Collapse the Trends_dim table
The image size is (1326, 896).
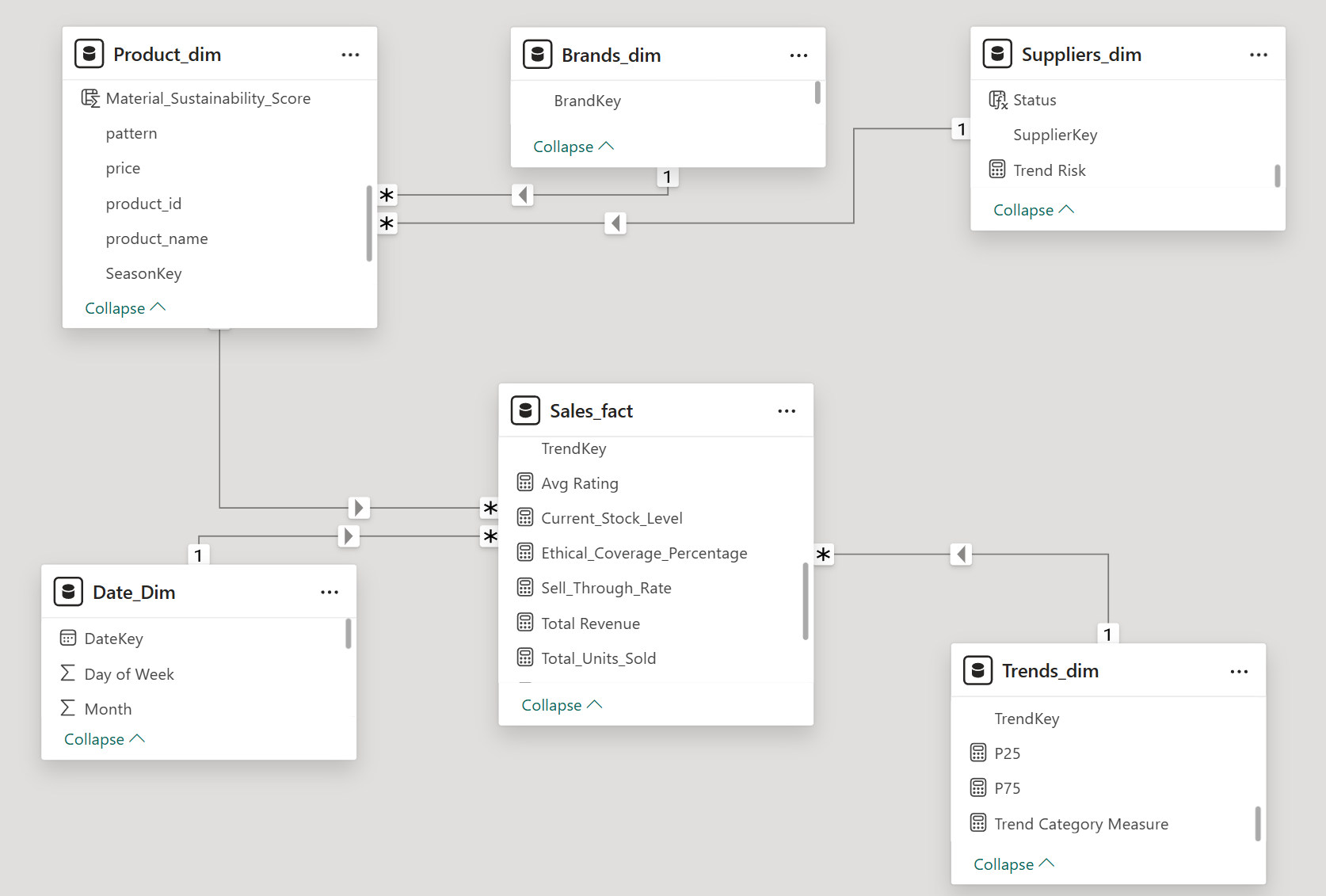click(x=1013, y=864)
